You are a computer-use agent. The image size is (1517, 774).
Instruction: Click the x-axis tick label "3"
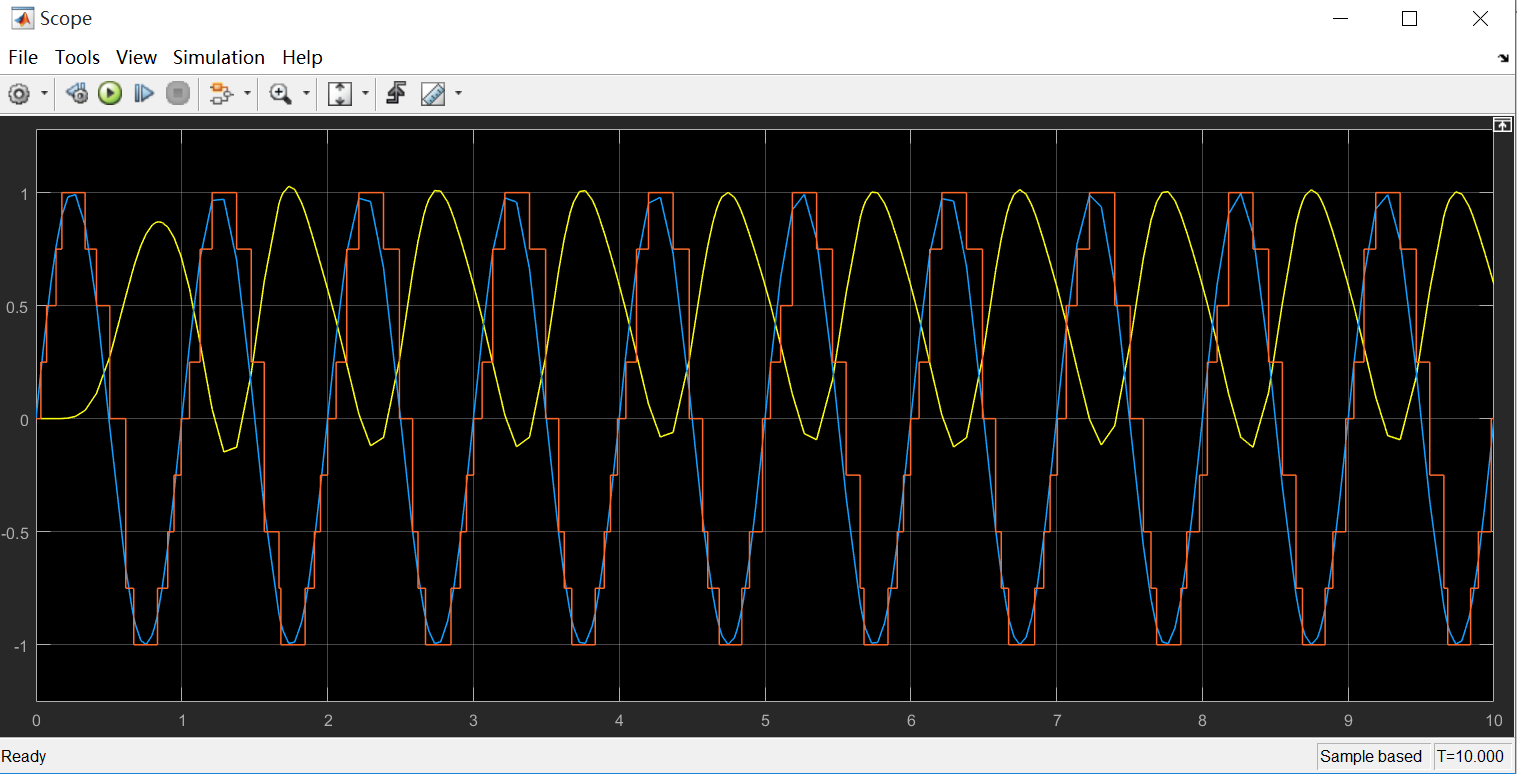(x=473, y=720)
